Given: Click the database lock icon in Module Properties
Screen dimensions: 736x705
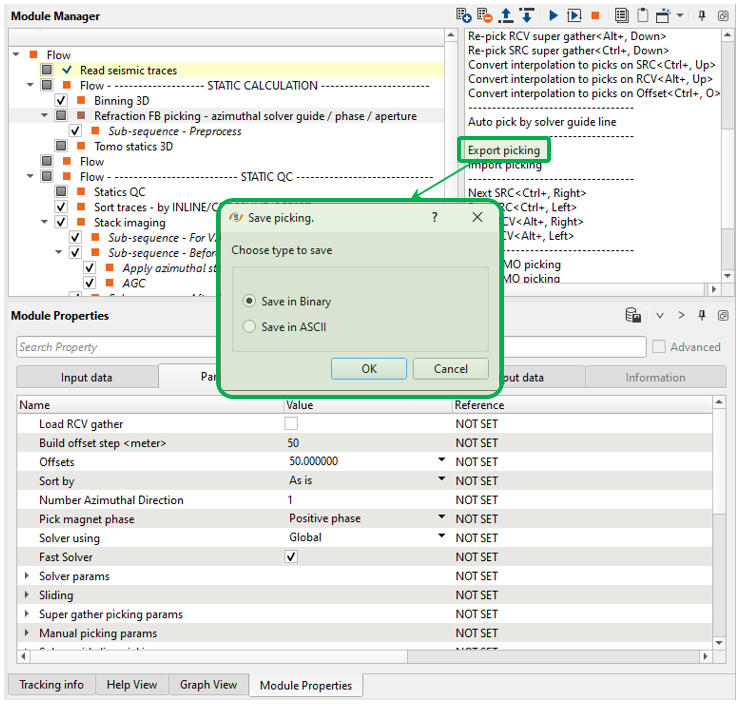Looking at the screenshot, I should [x=633, y=316].
